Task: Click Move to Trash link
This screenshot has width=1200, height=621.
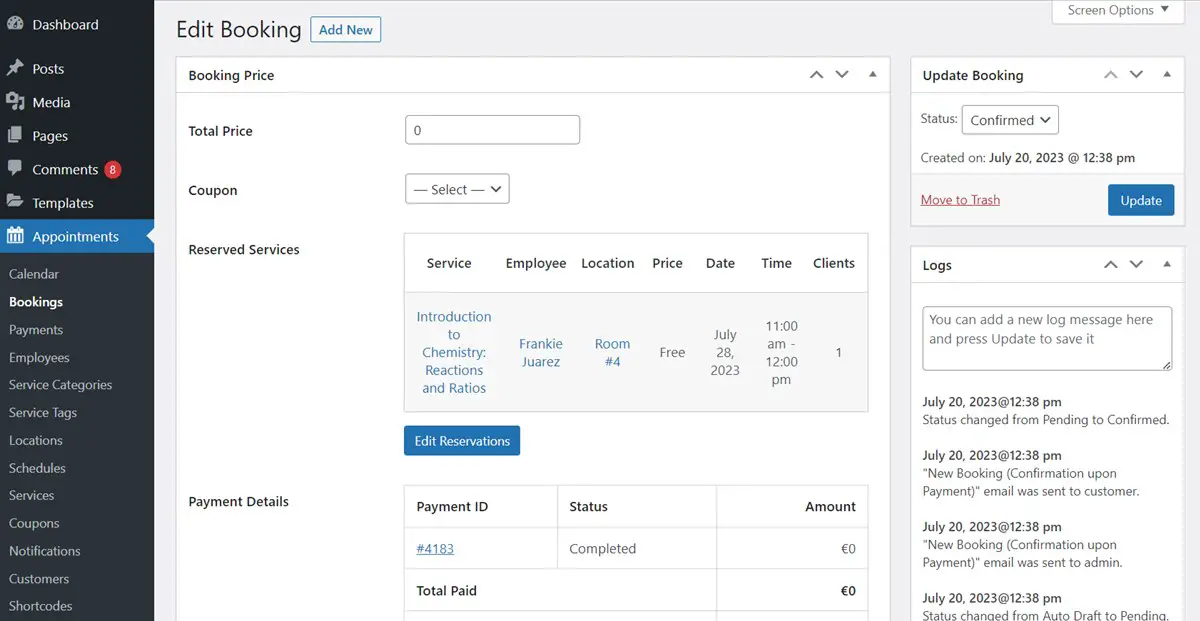Action: 960,200
